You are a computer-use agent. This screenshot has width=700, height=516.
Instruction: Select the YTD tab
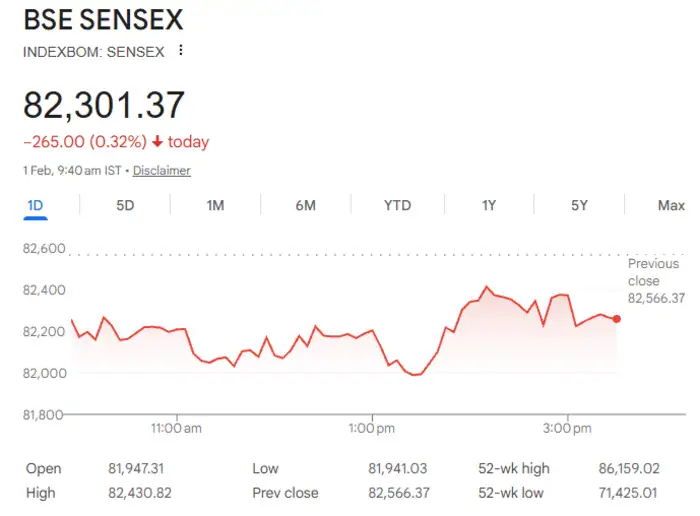397,206
